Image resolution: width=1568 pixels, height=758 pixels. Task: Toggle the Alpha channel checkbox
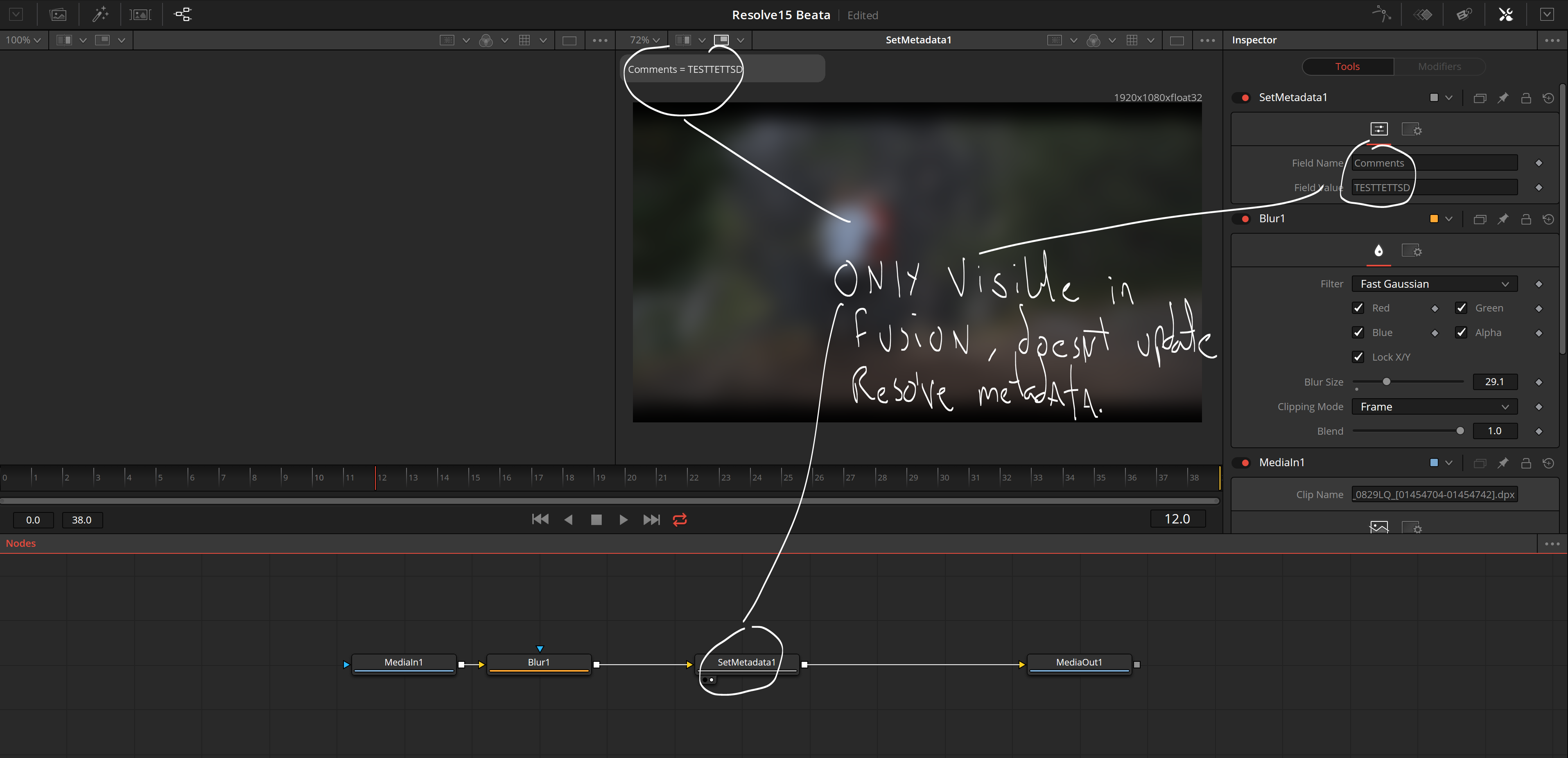point(1461,332)
